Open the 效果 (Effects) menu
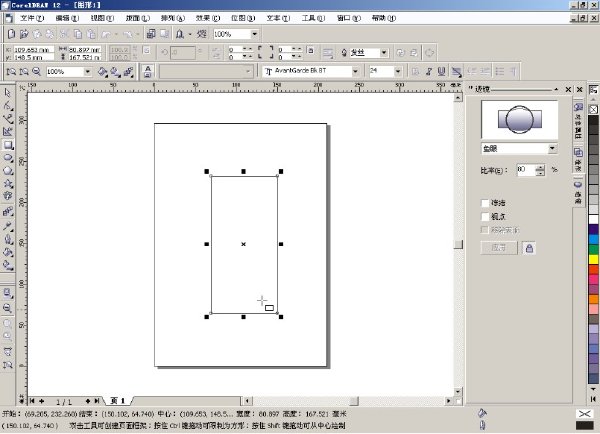The height and width of the screenshot is (434, 600). [x=208, y=18]
